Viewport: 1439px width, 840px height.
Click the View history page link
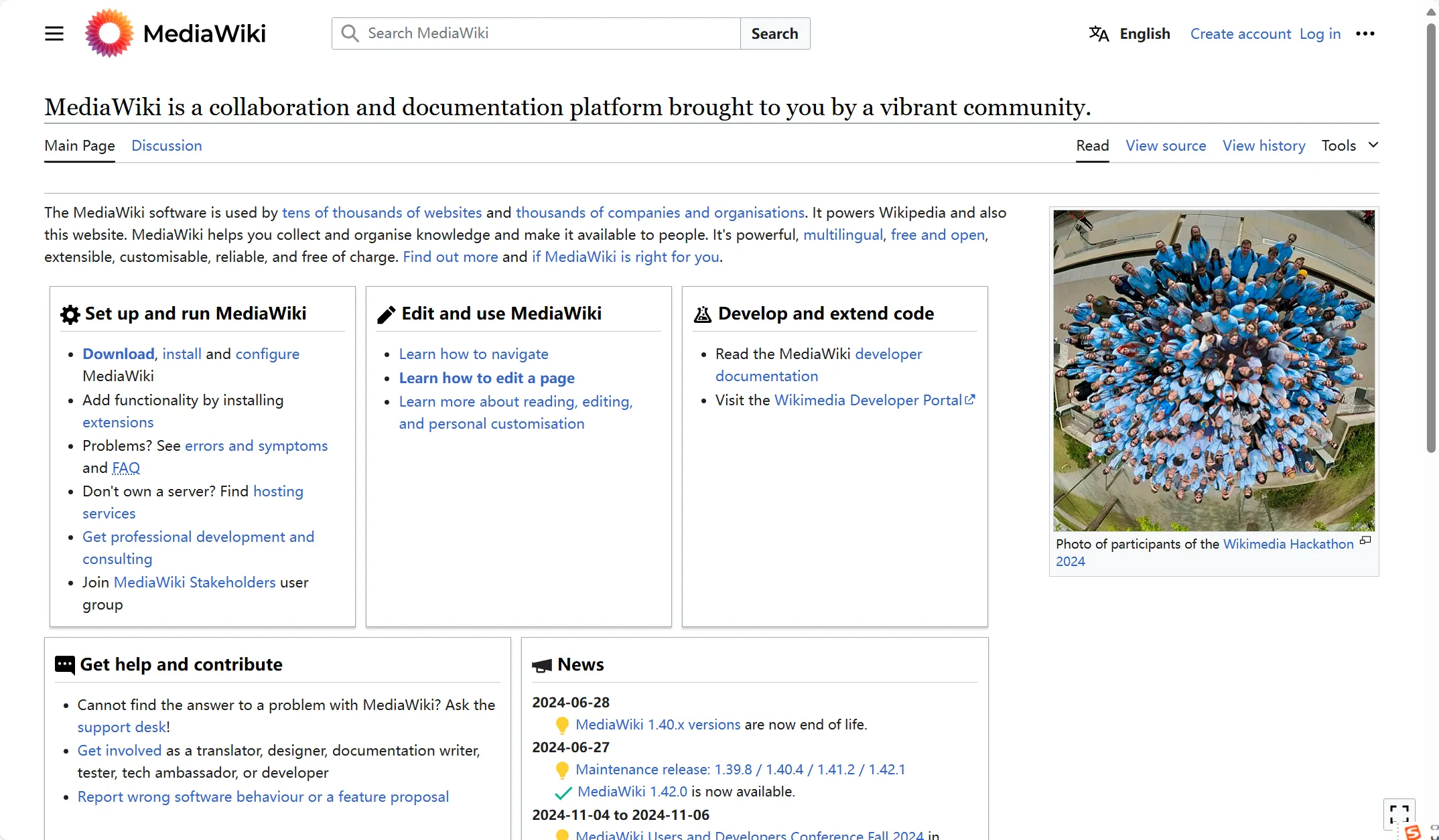1263,146
